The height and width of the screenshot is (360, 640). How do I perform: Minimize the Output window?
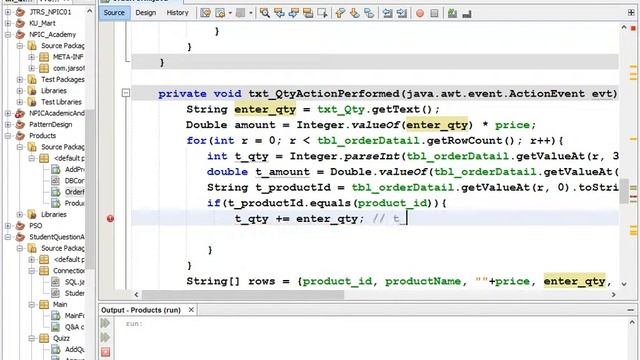click(631, 310)
